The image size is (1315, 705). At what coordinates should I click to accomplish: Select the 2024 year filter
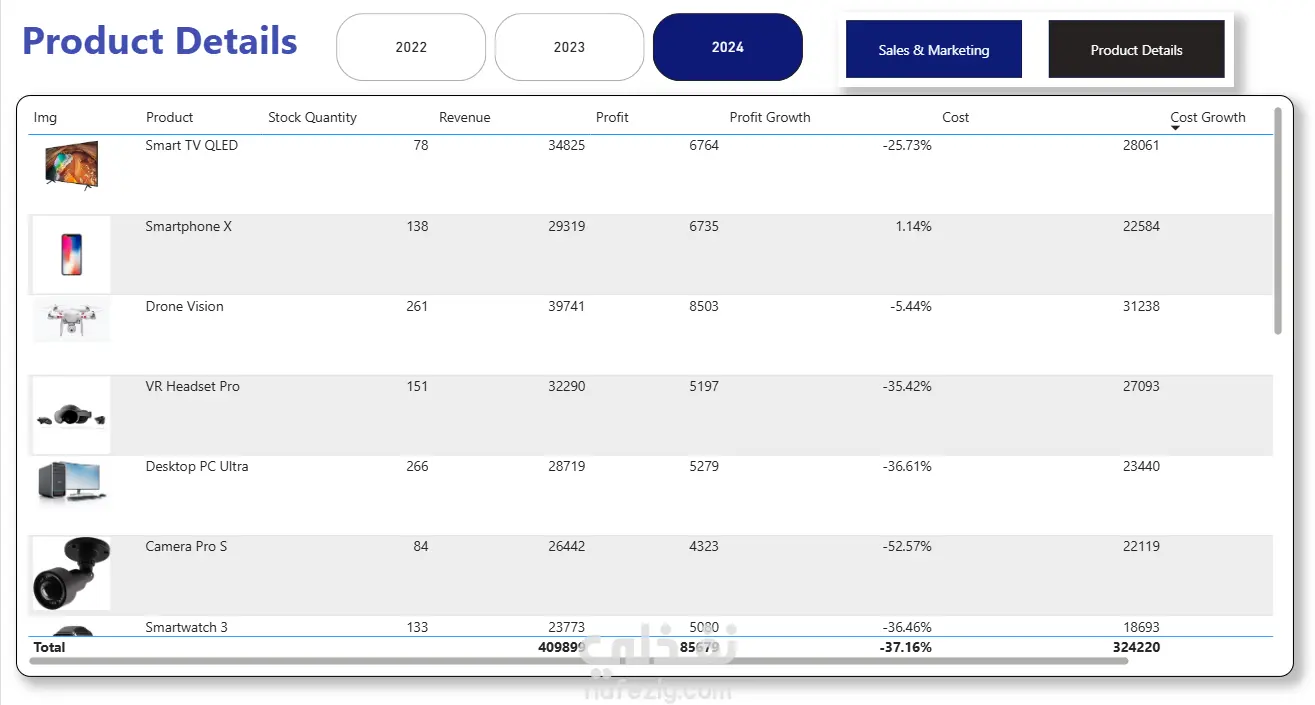pyautogui.click(x=727, y=47)
